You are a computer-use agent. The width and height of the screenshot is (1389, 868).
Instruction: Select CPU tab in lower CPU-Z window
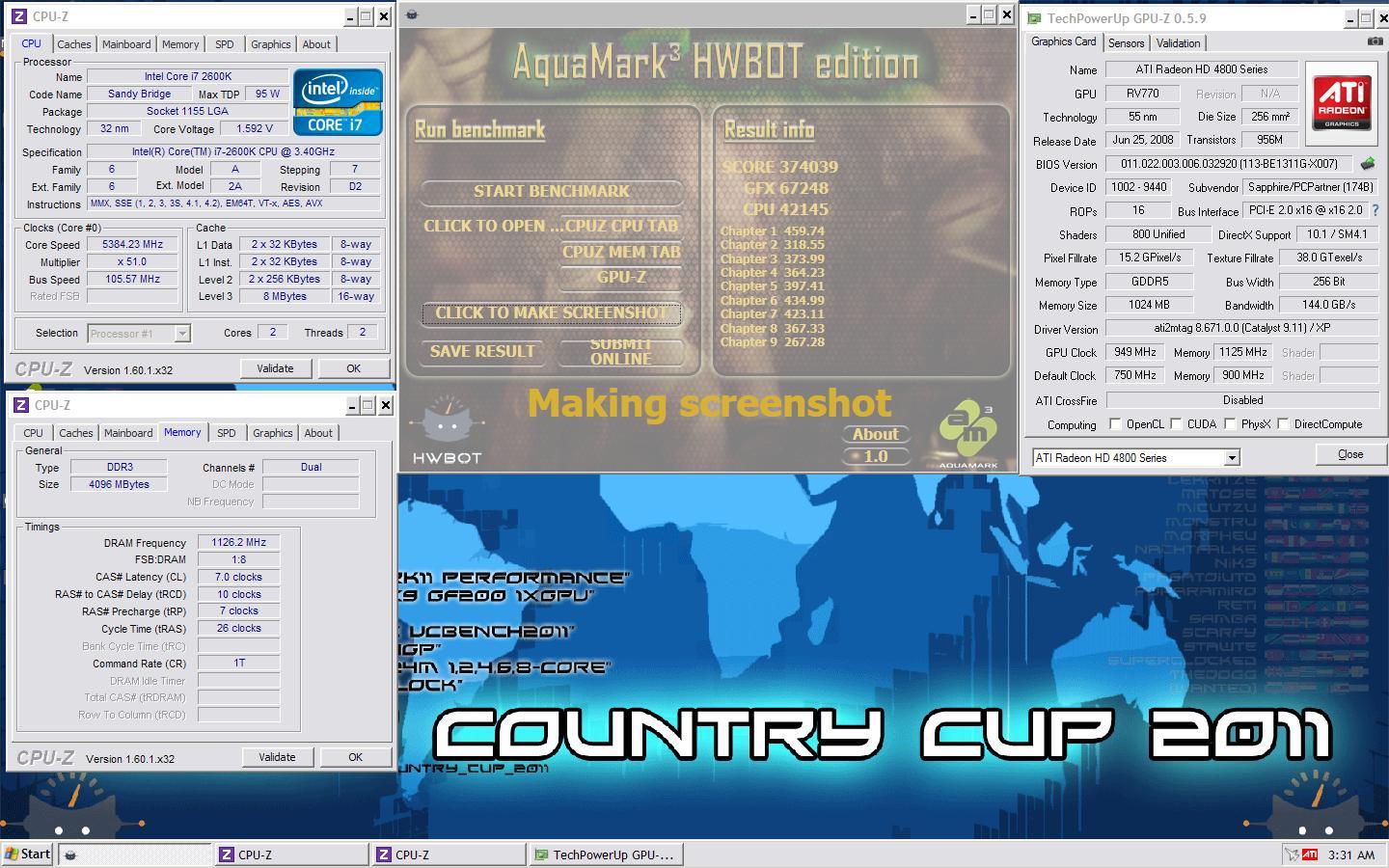(x=33, y=433)
